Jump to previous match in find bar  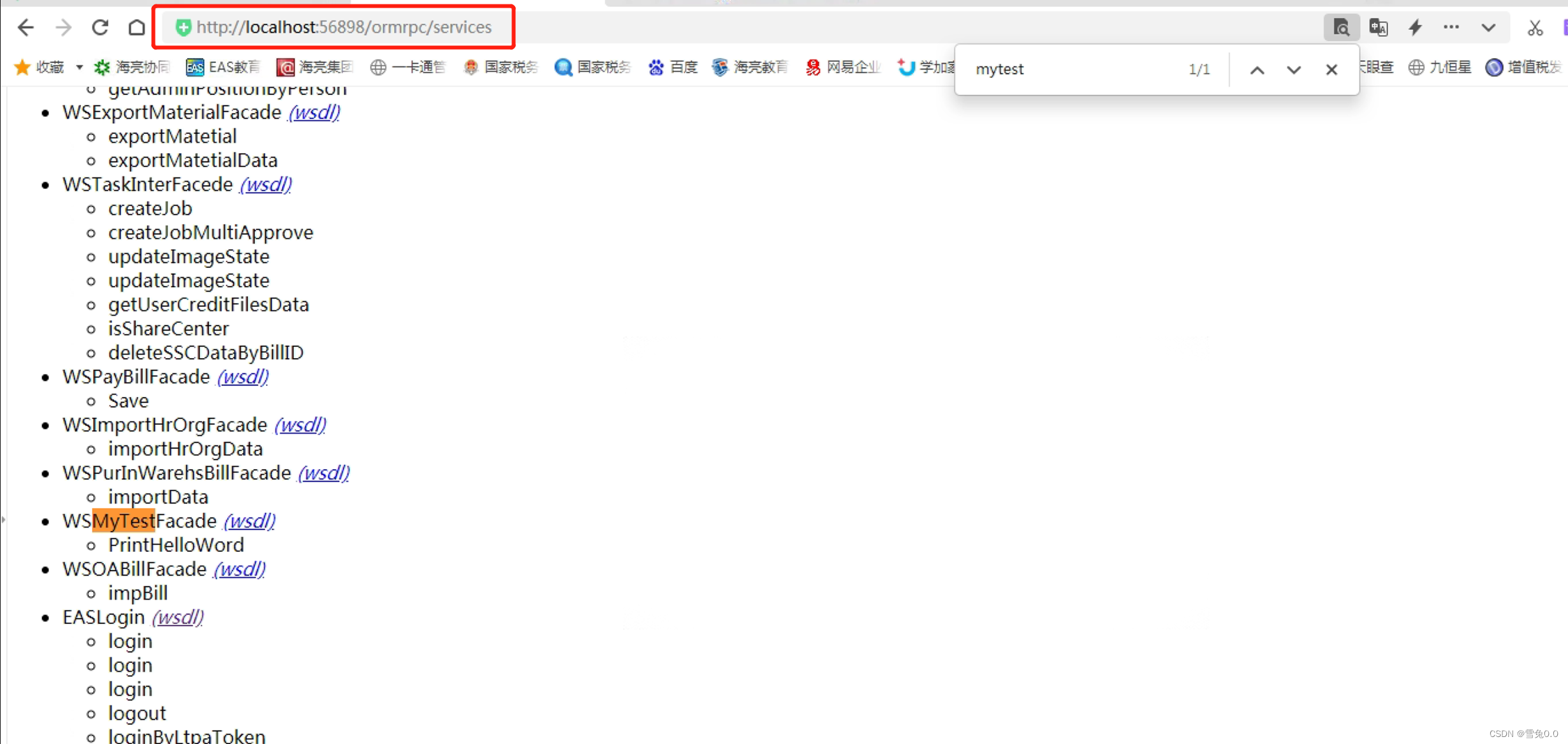(x=1256, y=69)
